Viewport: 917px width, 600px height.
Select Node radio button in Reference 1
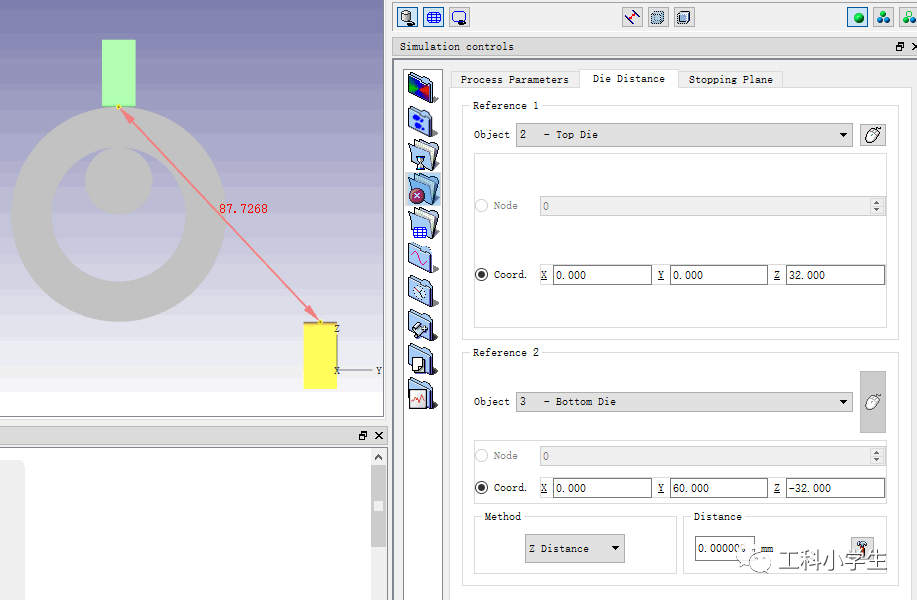tap(481, 206)
